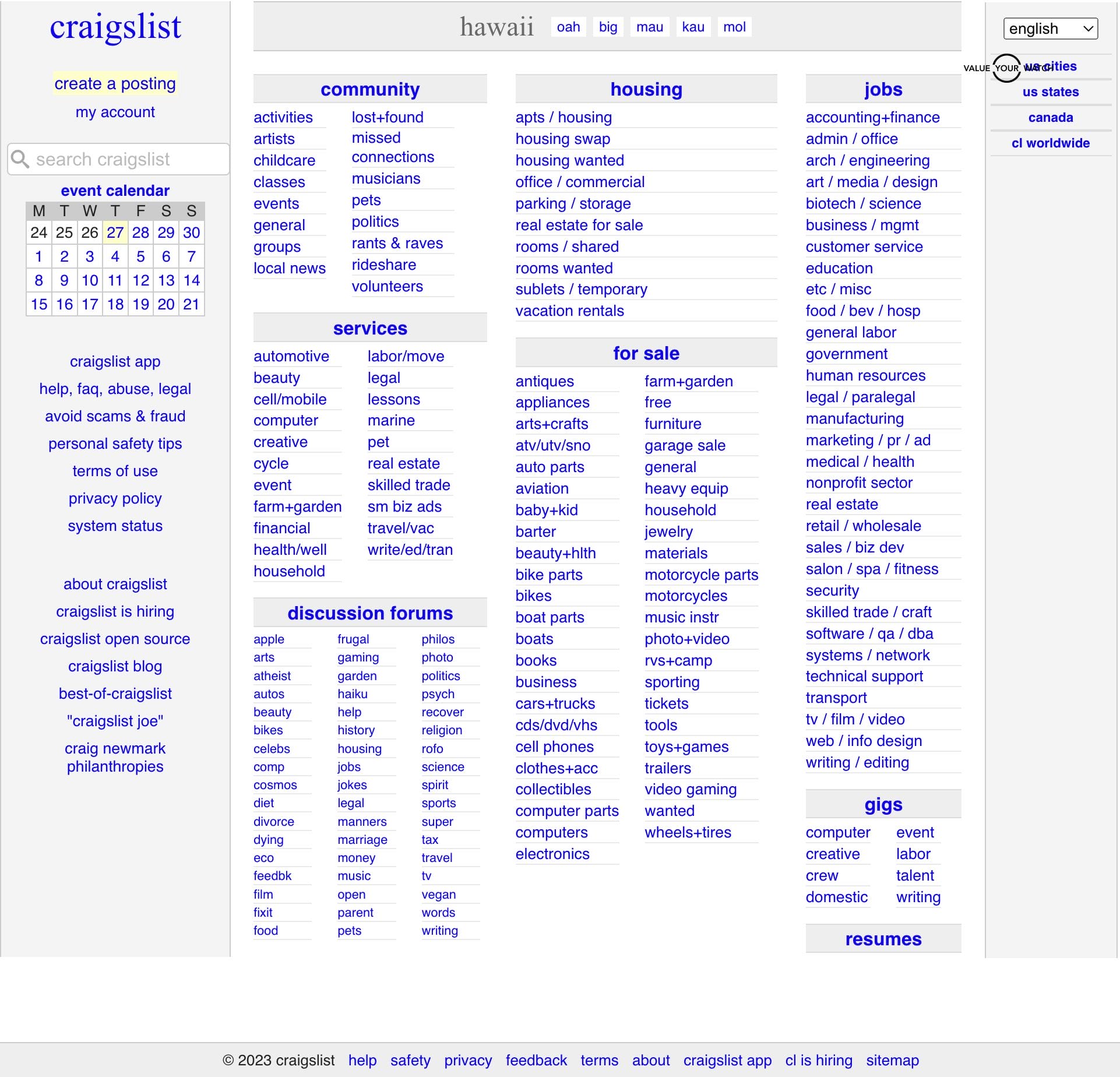Open the apts / housing category
Screen dimensions: 1120x1077
563,117
